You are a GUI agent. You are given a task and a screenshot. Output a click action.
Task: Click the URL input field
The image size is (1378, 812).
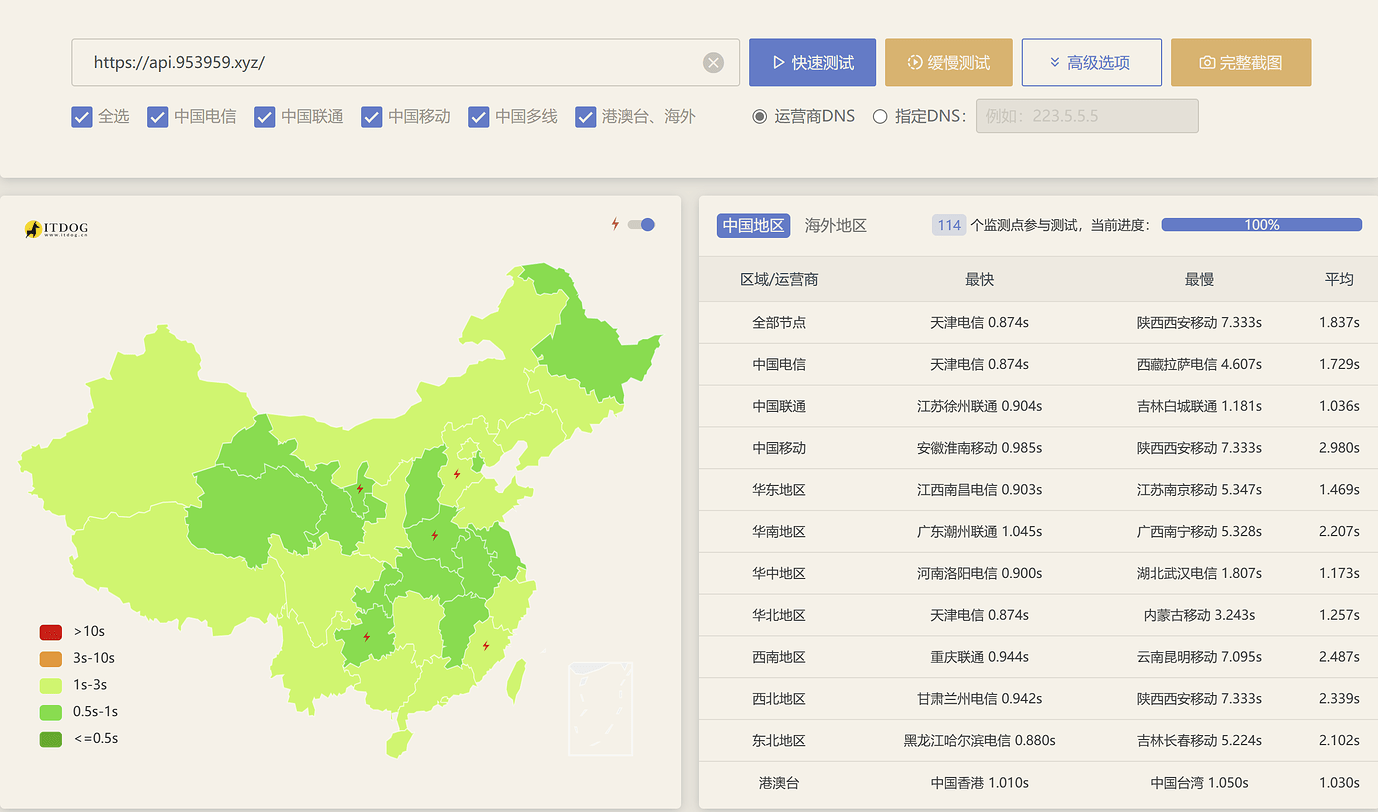tap(405, 63)
